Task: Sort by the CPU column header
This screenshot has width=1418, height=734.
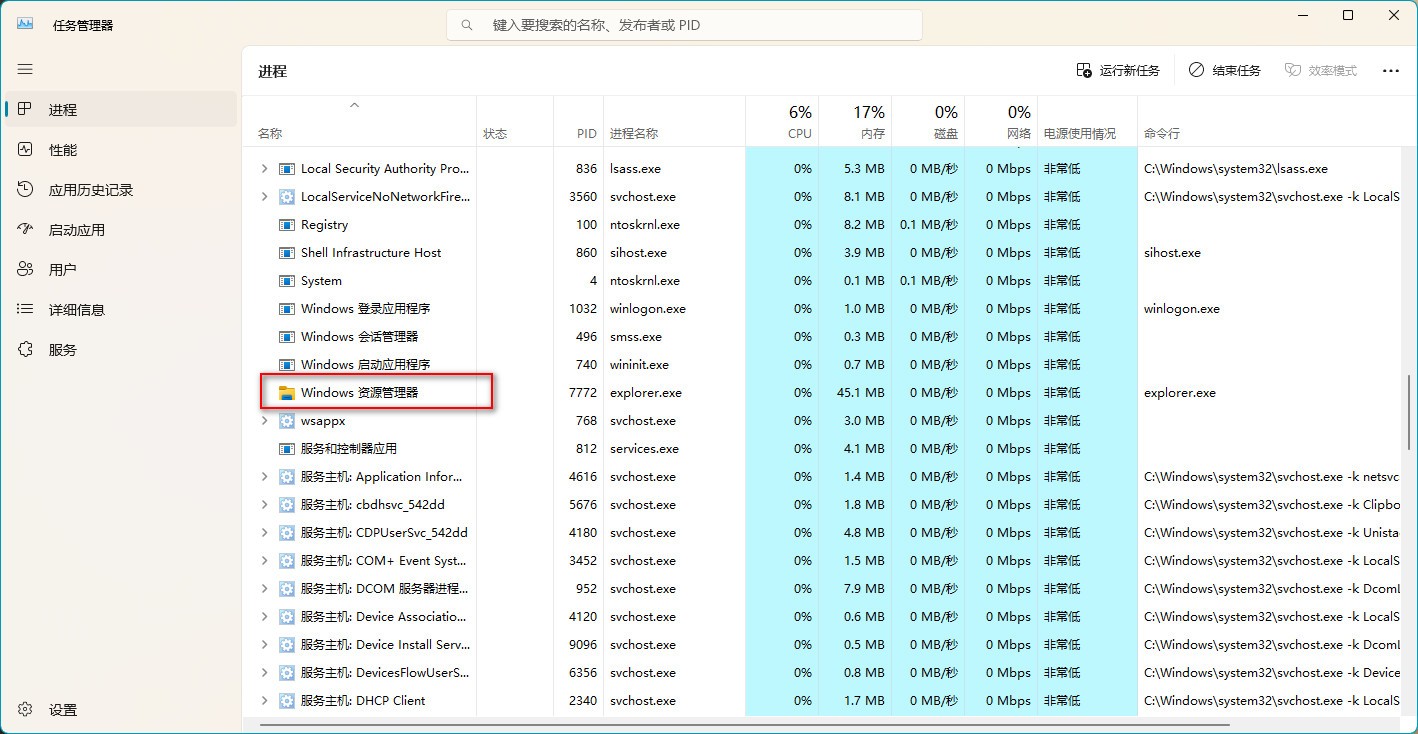Action: tap(782, 122)
